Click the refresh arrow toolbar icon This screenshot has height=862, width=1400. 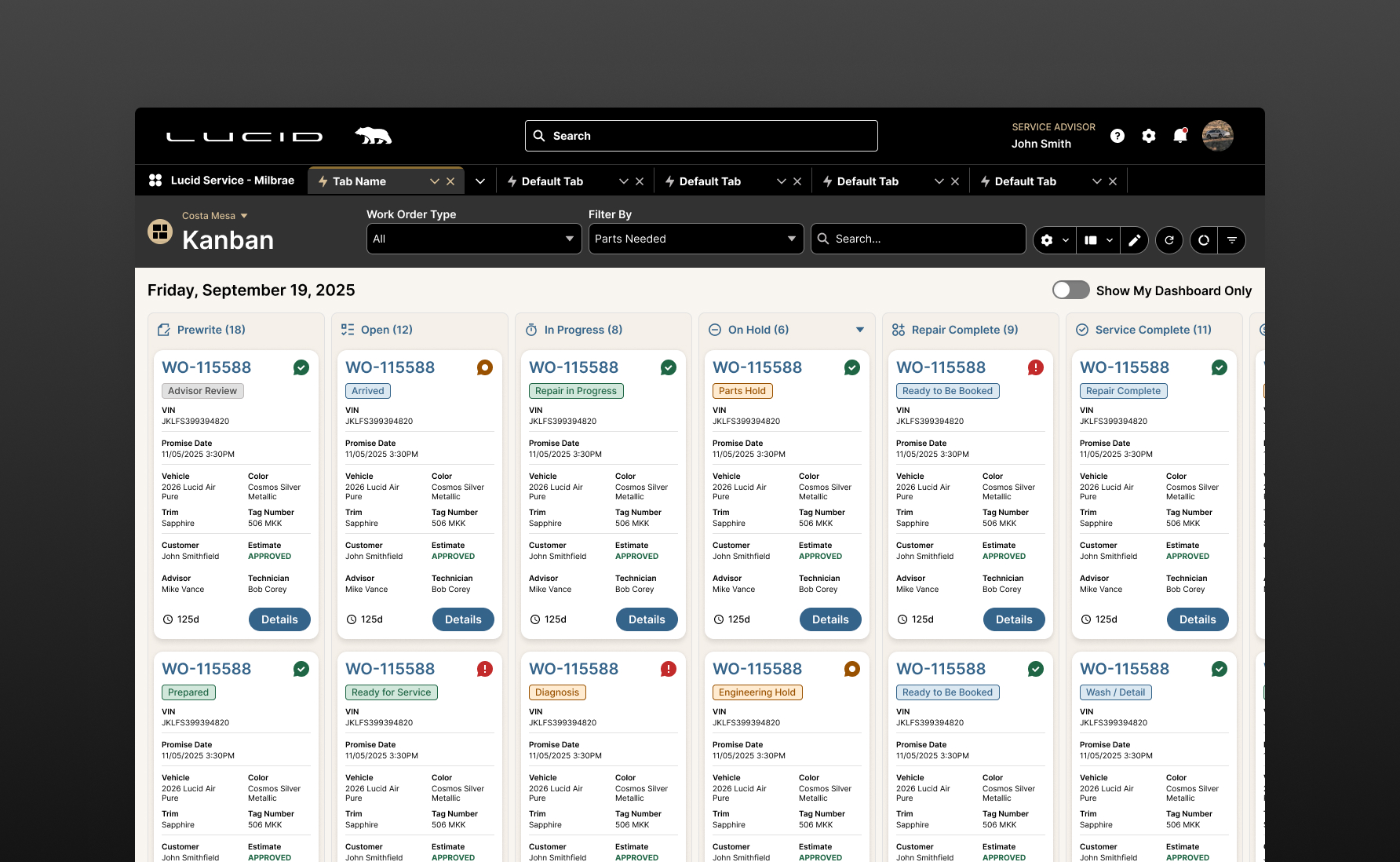[1169, 240]
